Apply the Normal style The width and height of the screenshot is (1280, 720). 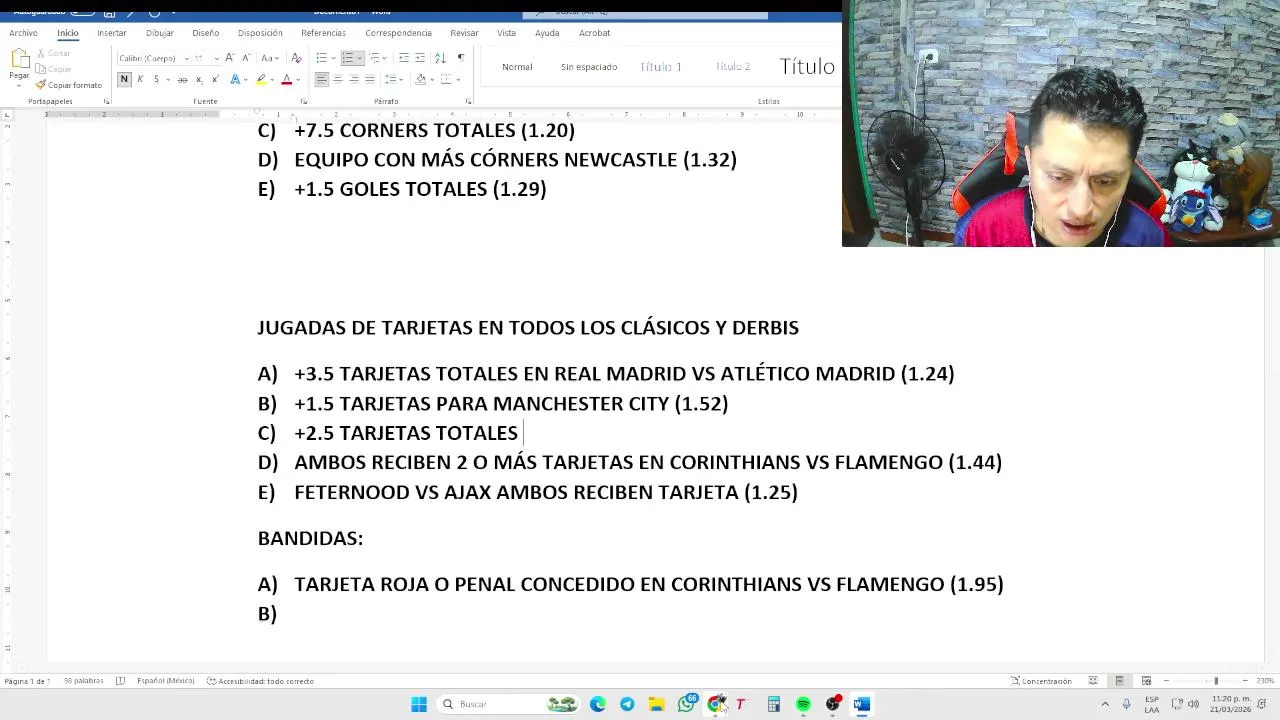pyautogui.click(x=517, y=67)
